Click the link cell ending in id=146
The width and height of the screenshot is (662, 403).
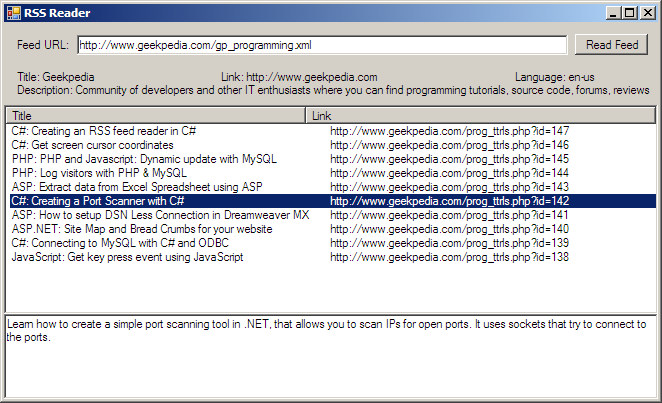[450, 145]
